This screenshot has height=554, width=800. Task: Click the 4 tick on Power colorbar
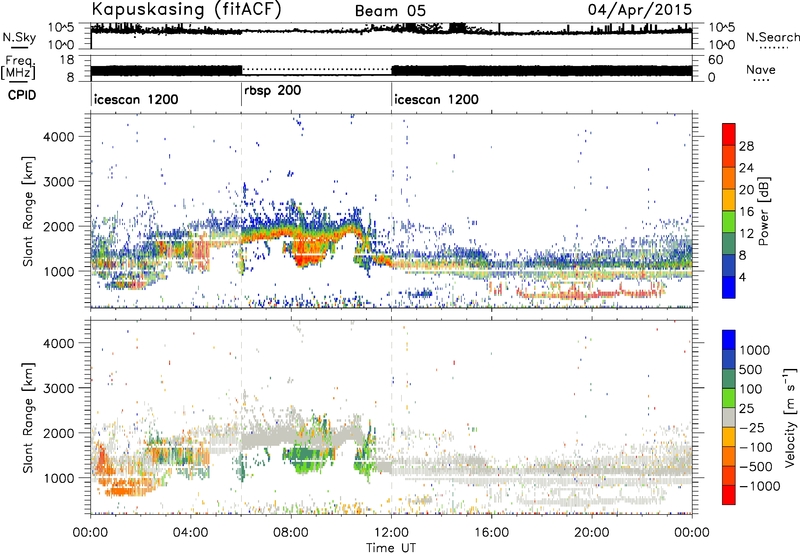click(742, 277)
